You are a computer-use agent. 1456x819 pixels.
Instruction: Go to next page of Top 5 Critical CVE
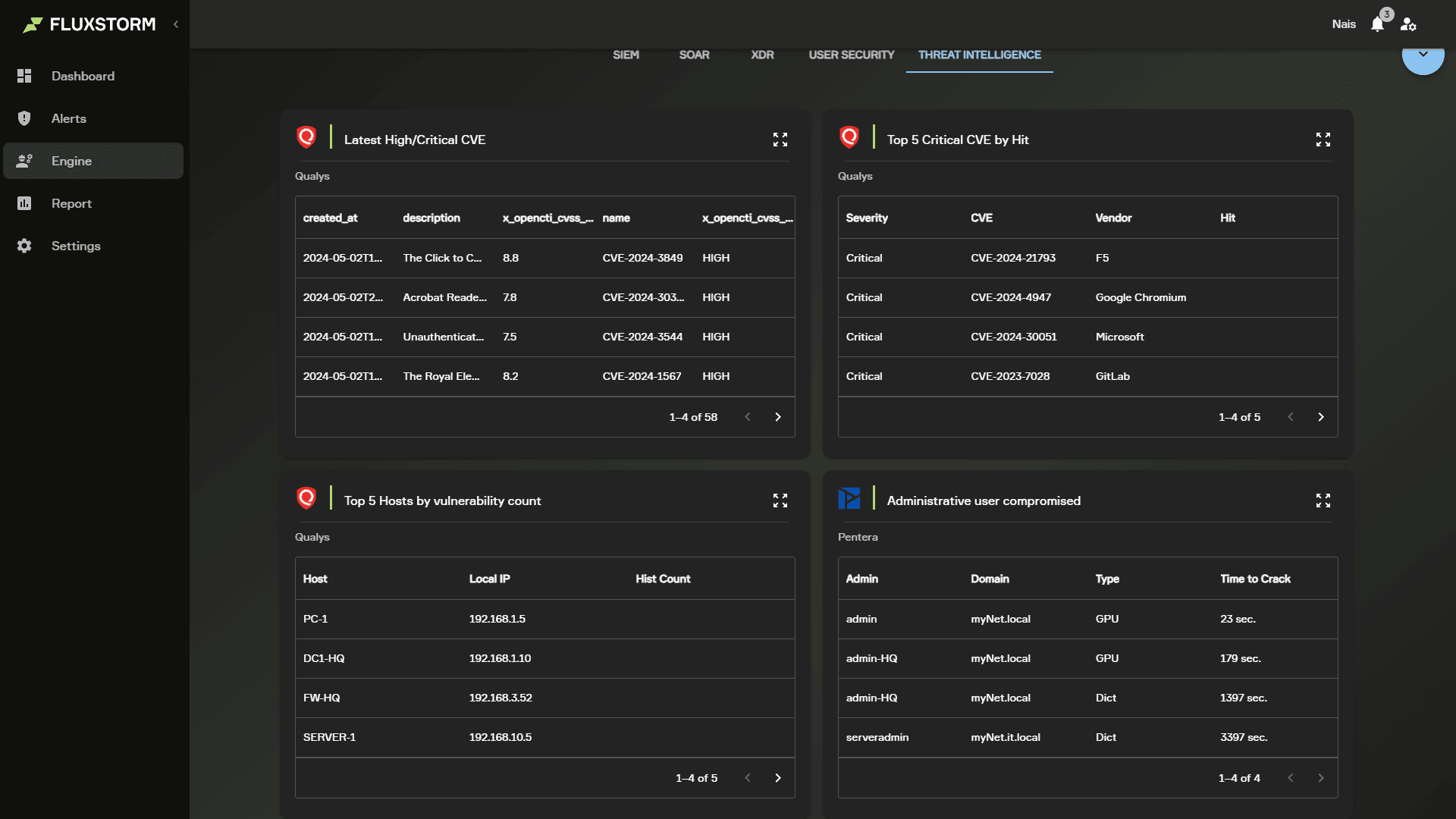click(1321, 417)
